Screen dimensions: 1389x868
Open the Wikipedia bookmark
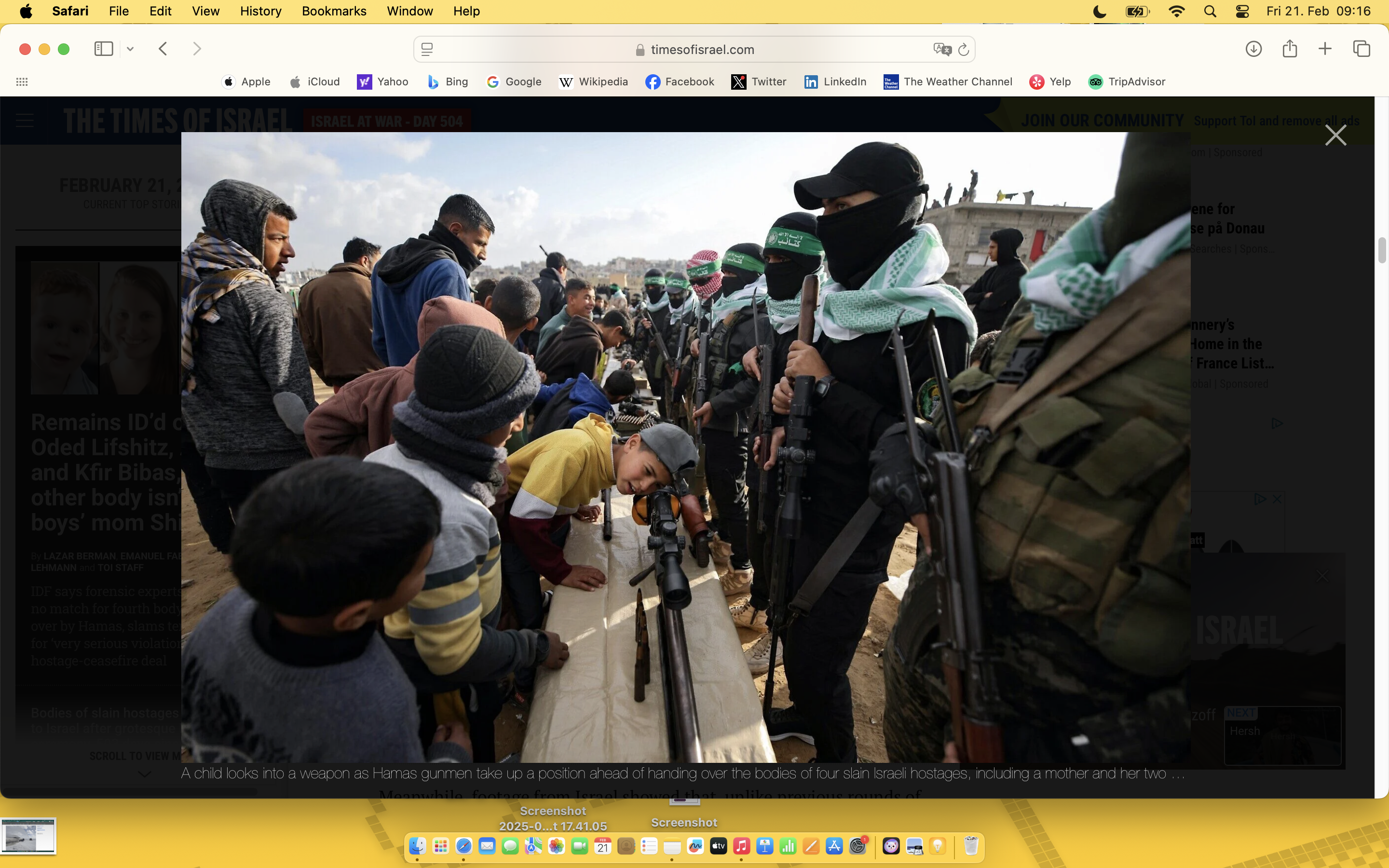(594, 81)
